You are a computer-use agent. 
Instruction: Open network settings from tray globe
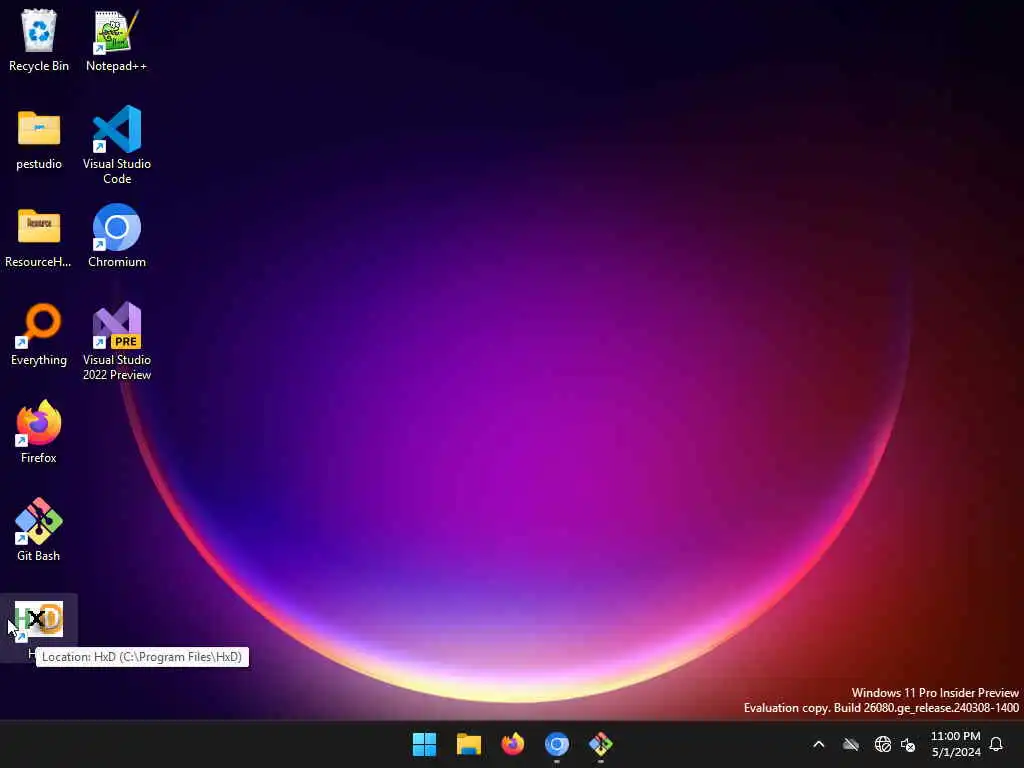(x=882, y=744)
